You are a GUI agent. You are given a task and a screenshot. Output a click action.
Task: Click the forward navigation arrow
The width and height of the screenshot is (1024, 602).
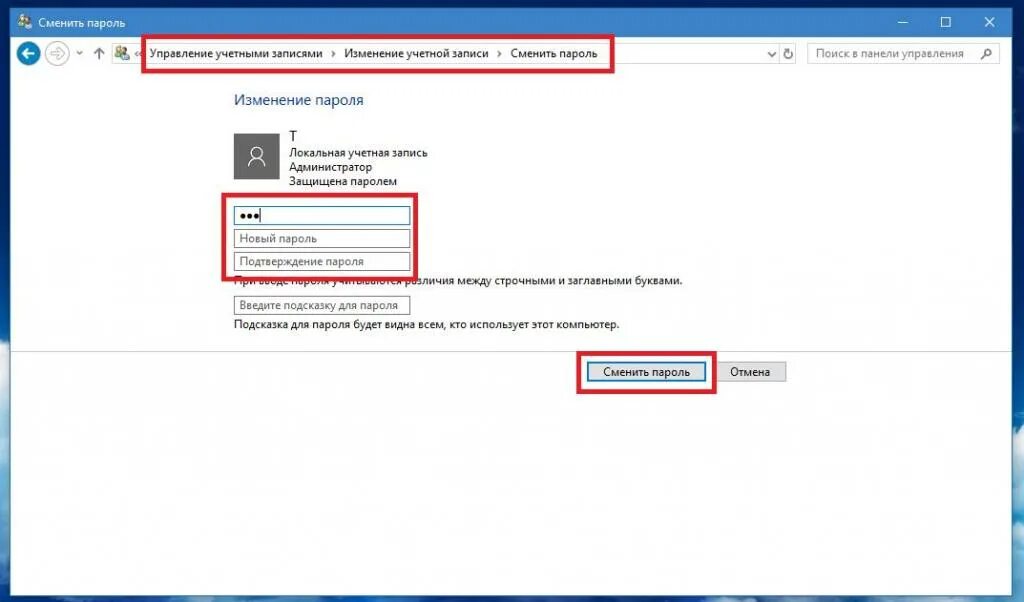pos(57,54)
